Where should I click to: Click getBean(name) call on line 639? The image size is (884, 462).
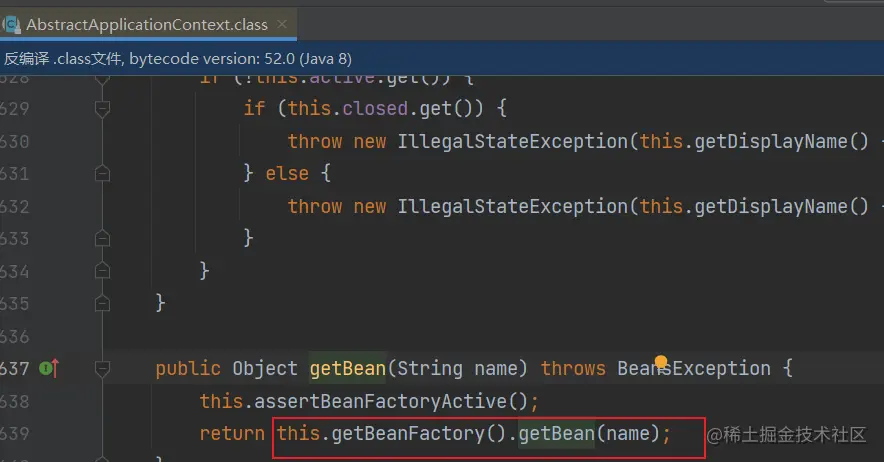pyautogui.click(x=589, y=433)
